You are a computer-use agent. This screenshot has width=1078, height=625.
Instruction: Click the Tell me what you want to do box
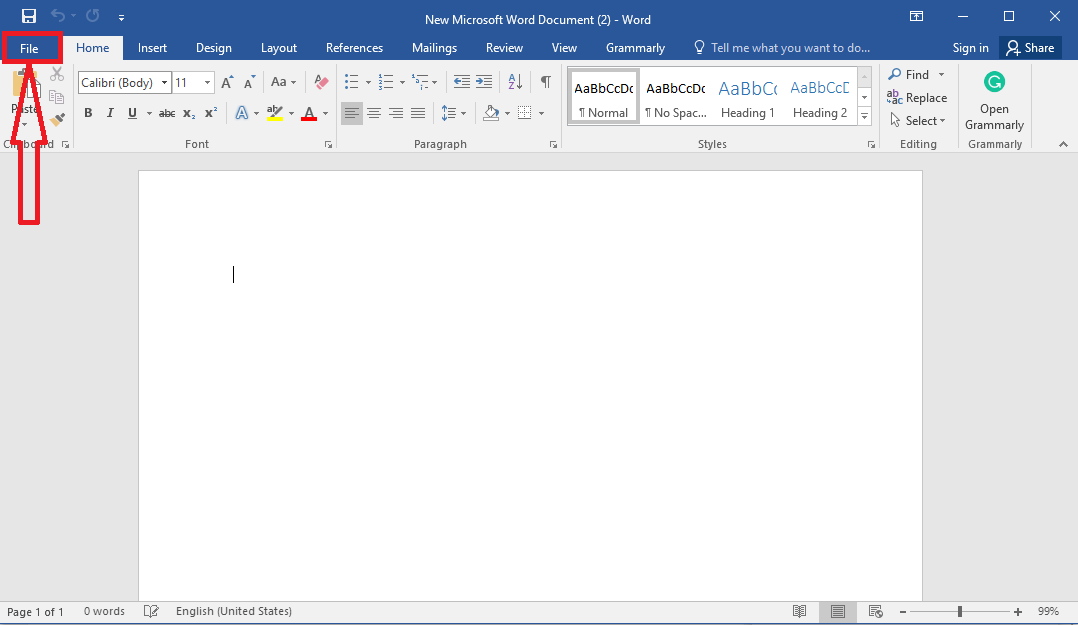(782, 47)
